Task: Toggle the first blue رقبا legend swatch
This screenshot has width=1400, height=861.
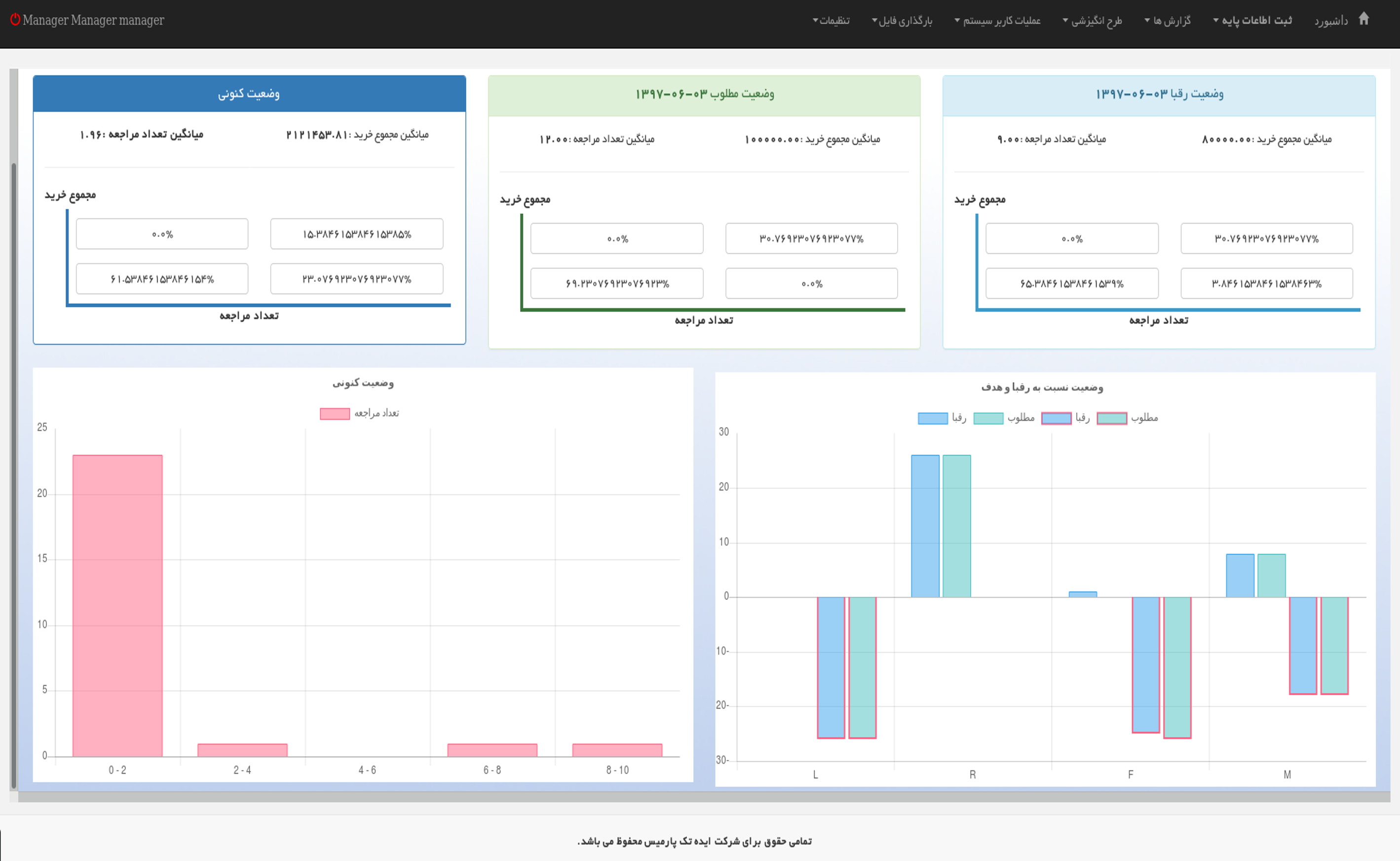Action: click(x=933, y=419)
